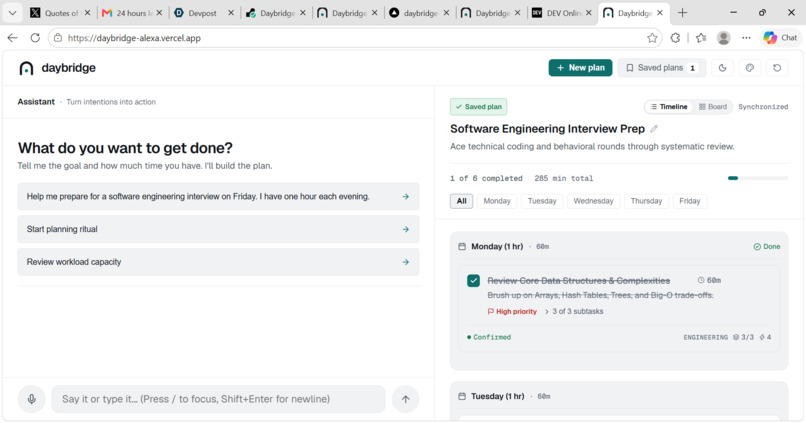Choose 'Start planning ritual' suggestion
Viewport: 806px width, 423px height.
pos(218,229)
